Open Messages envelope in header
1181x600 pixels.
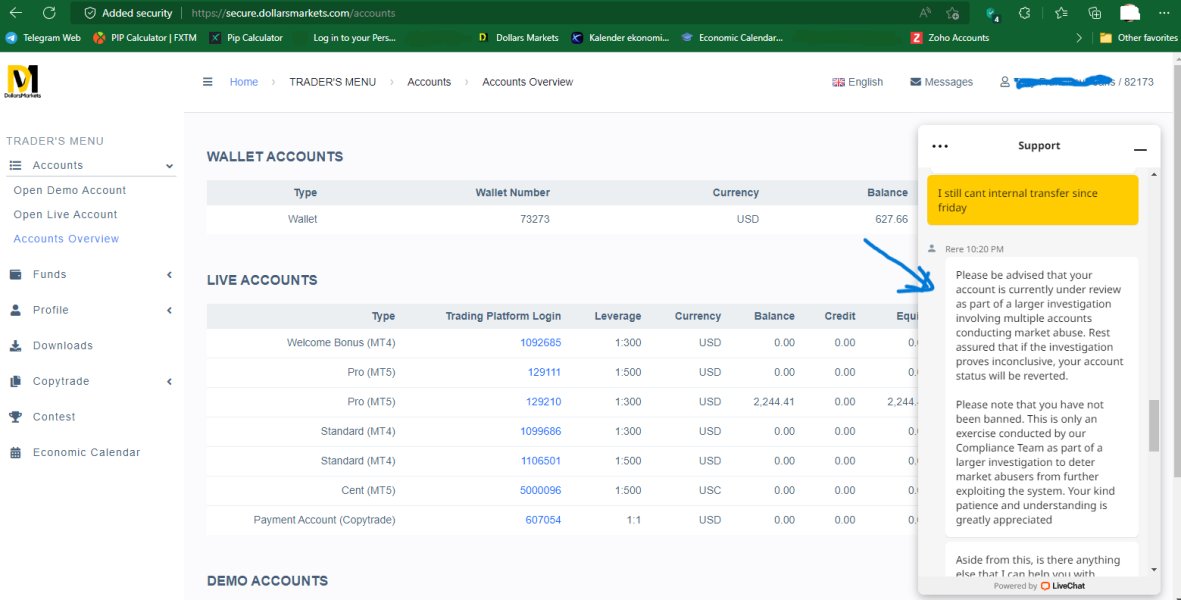(x=941, y=82)
